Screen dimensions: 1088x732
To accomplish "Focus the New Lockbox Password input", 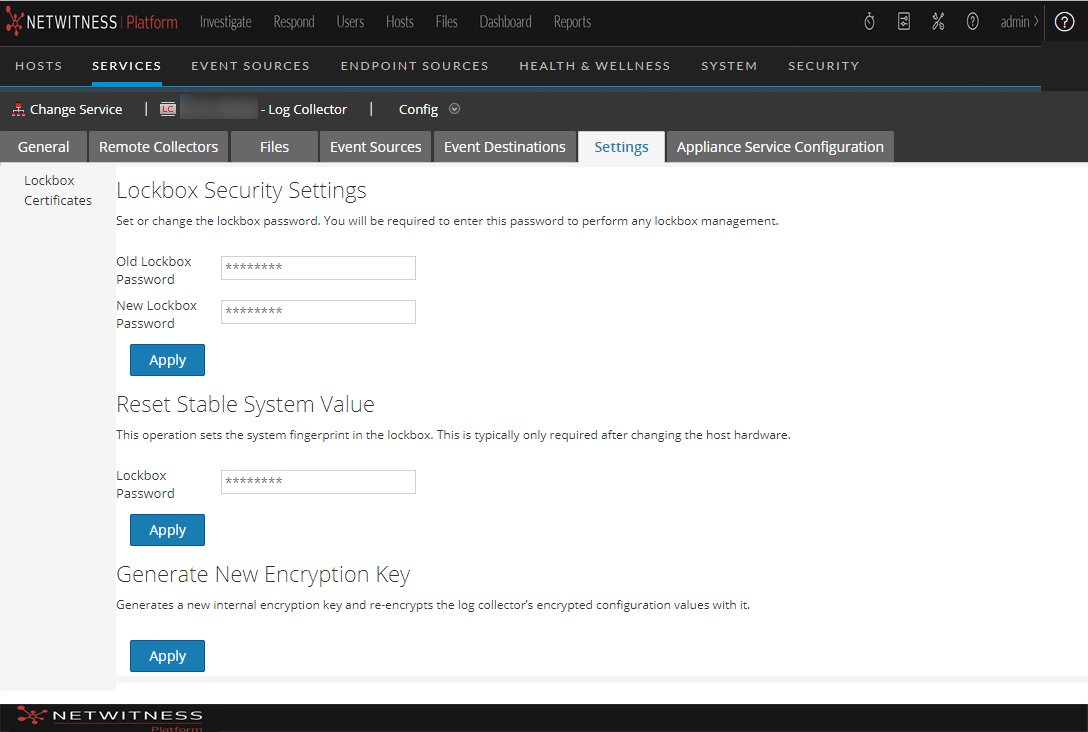I will click(318, 312).
